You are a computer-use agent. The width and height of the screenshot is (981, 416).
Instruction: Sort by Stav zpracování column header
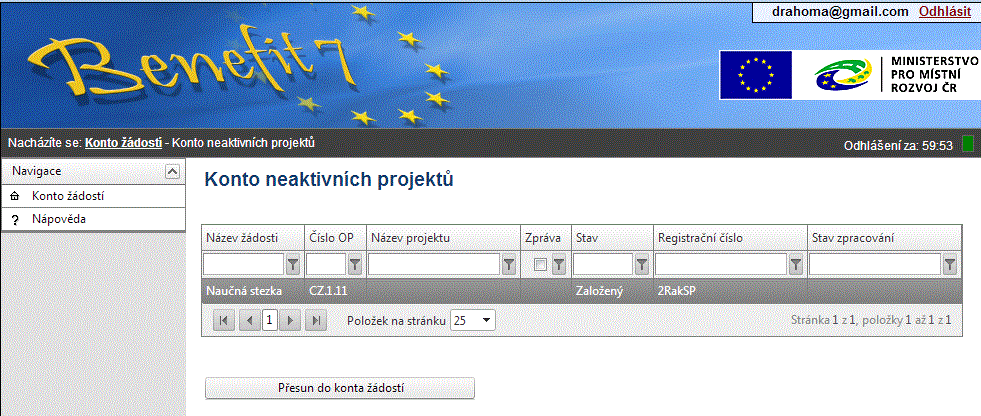[851, 238]
